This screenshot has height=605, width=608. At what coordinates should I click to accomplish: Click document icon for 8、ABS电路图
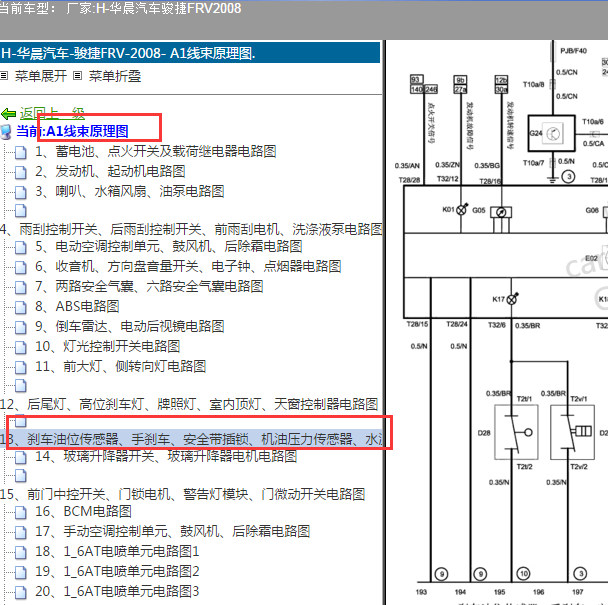(x=21, y=307)
